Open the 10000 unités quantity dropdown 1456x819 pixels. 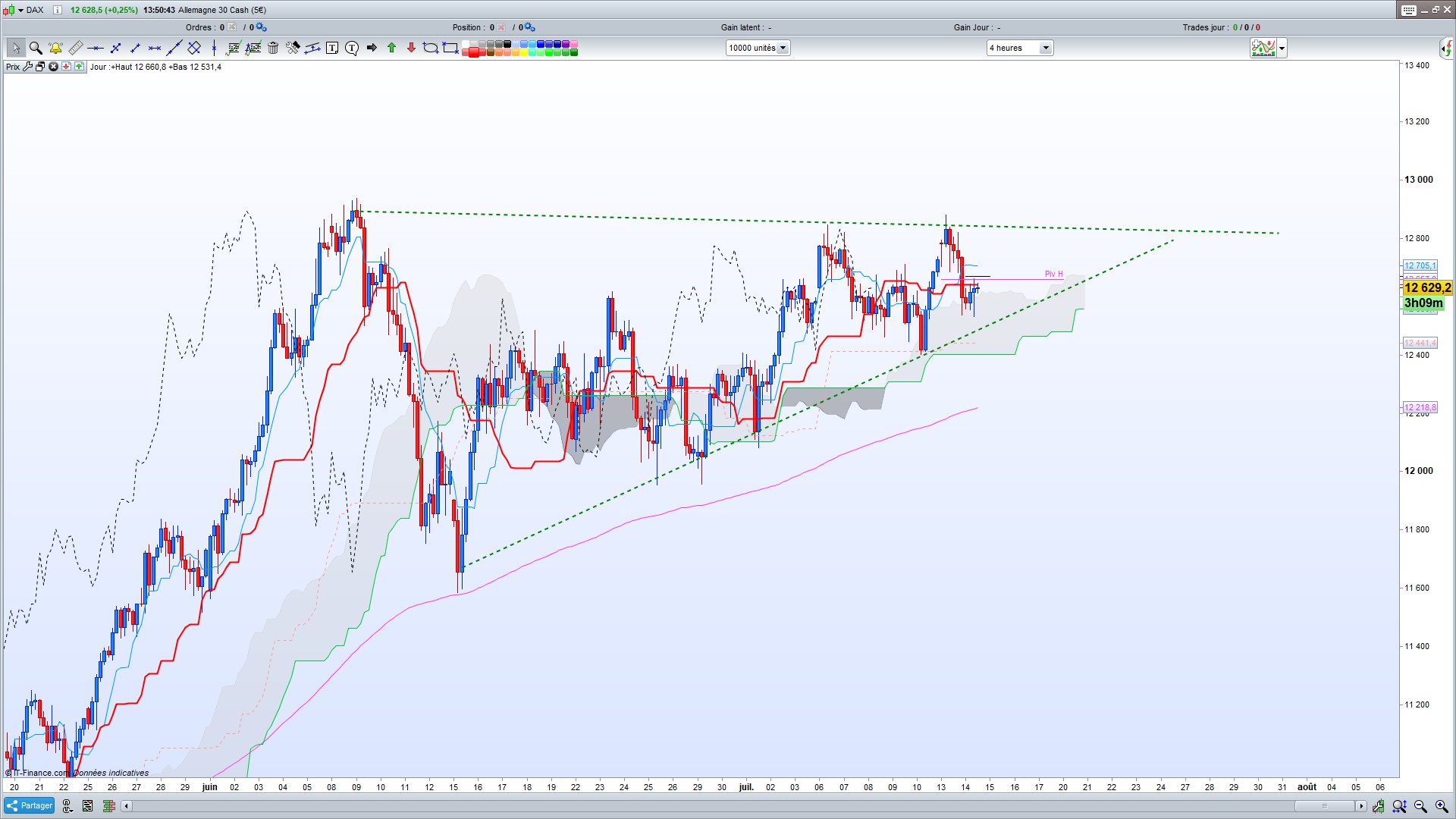(758, 48)
